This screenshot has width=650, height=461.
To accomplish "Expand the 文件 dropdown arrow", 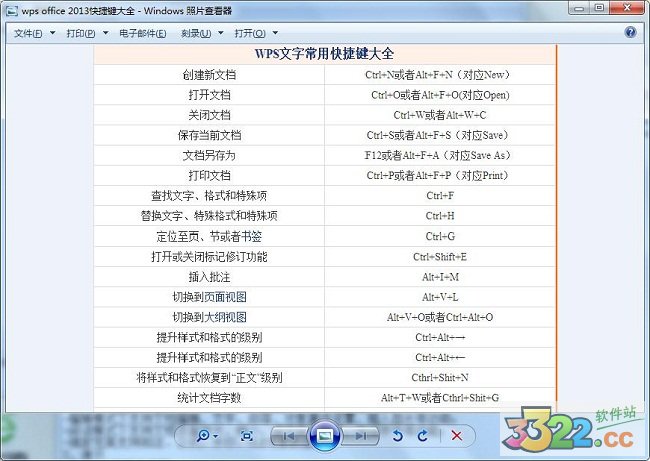I will [53, 33].
